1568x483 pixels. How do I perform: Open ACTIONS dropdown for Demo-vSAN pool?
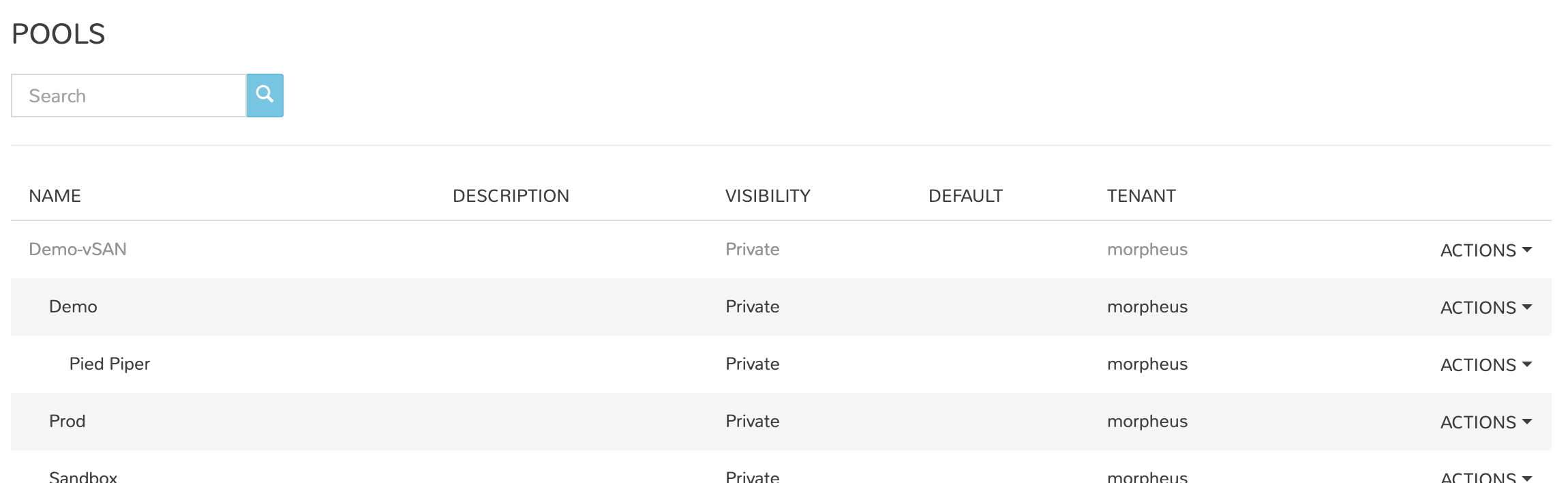tap(1486, 250)
